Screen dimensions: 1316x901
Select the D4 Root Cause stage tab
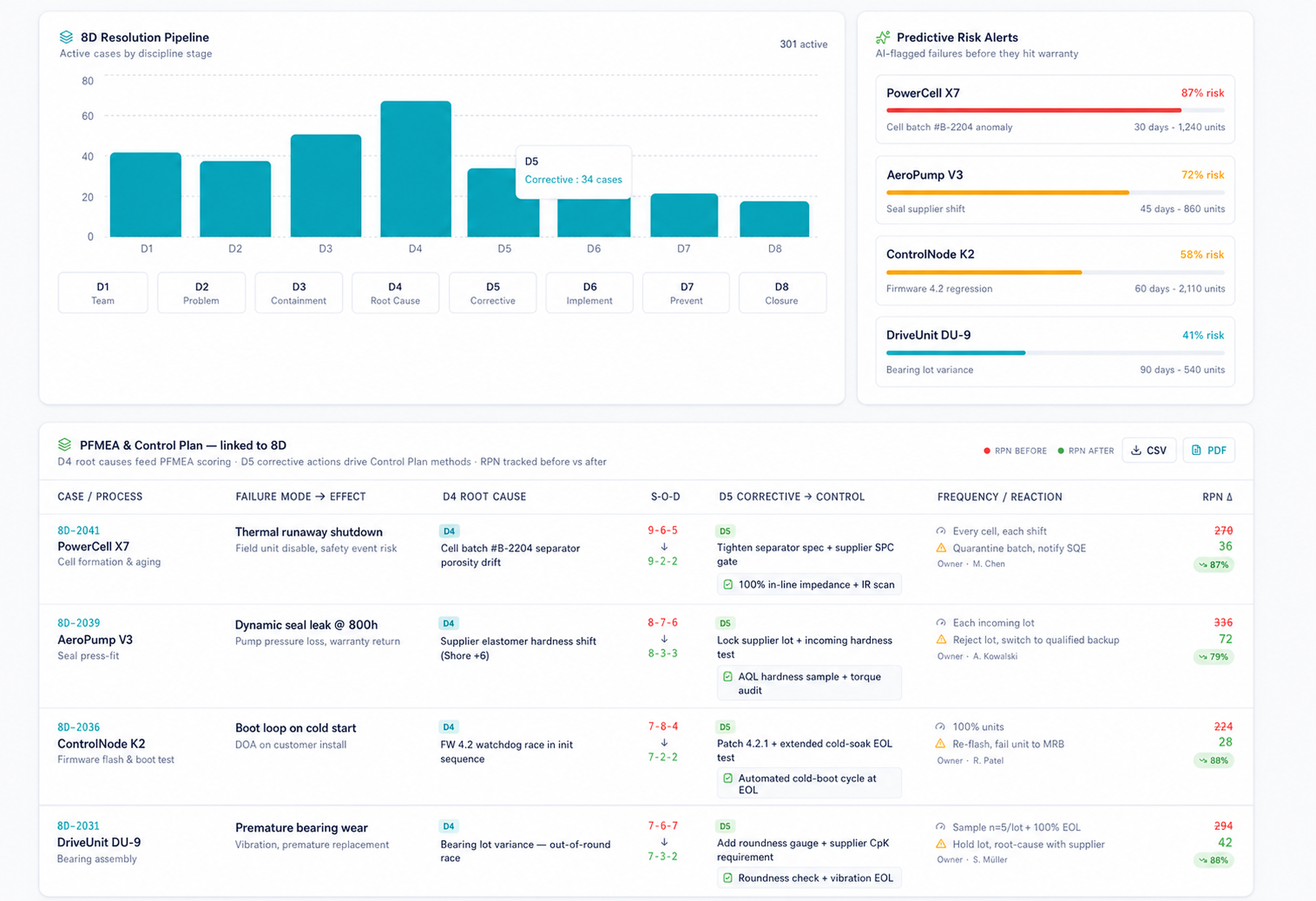tap(395, 293)
